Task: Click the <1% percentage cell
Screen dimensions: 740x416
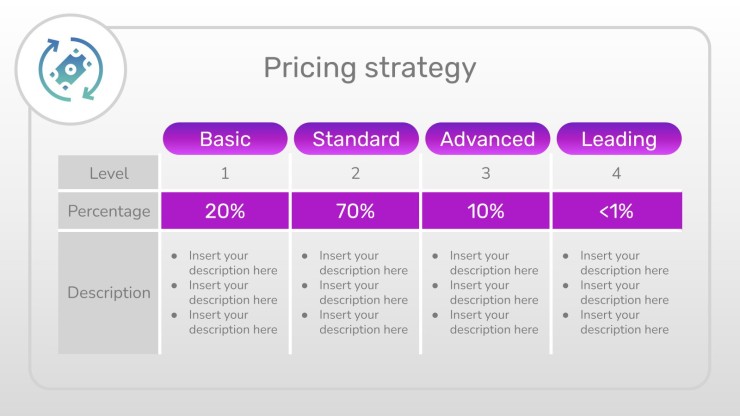Action: (617, 211)
